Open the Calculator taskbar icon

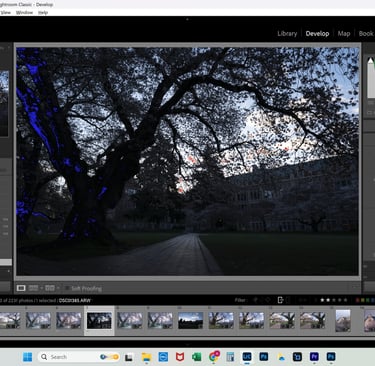(230, 357)
